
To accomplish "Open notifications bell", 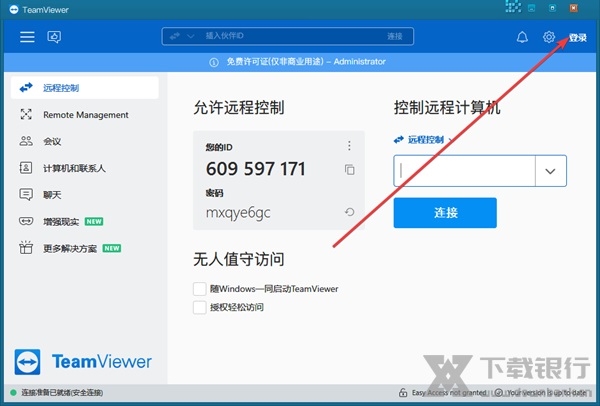I will tap(522, 37).
